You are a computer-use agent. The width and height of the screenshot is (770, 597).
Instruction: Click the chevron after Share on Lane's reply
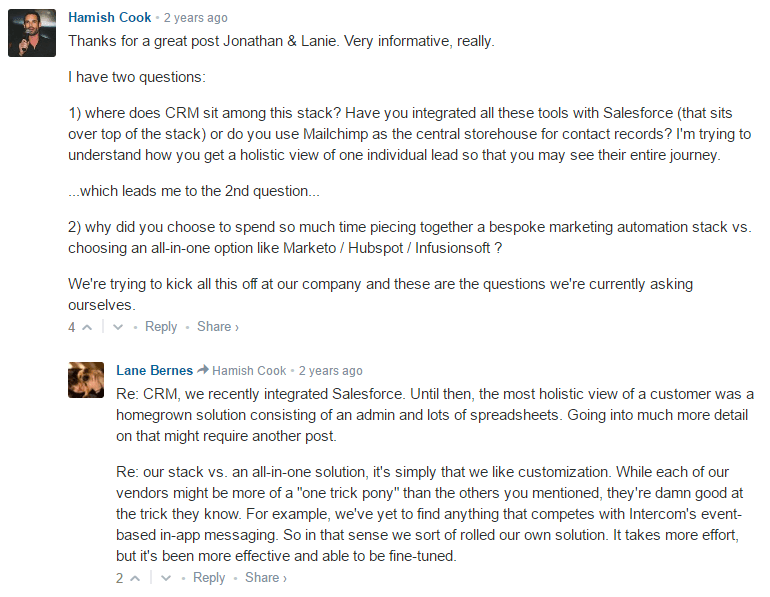click(285, 578)
